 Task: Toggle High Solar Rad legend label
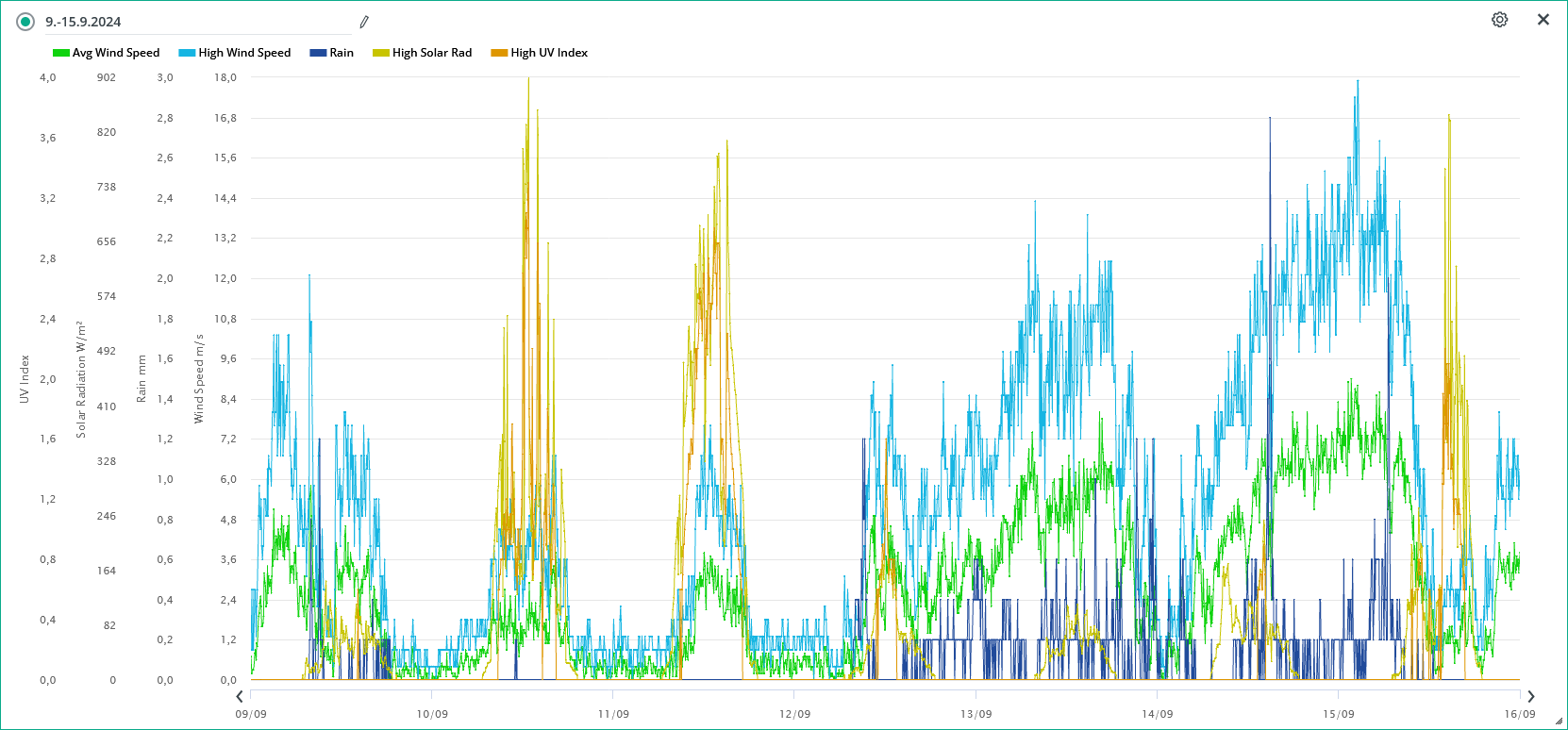click(x=432, y=53)
